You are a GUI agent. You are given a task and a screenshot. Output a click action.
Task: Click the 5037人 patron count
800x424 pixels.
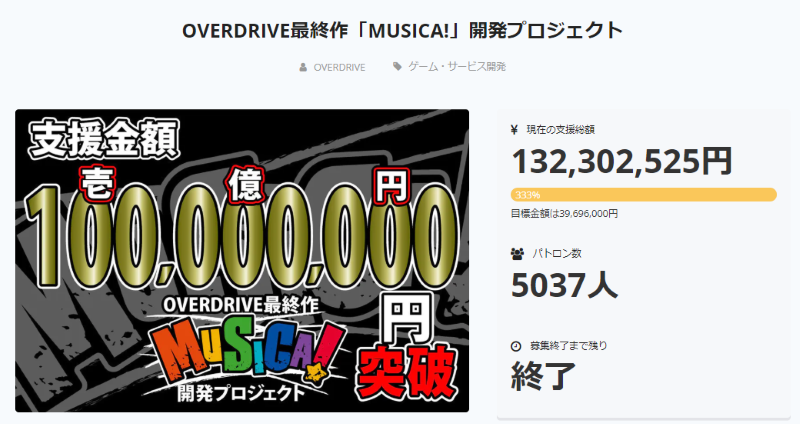(x=564, y=285)
